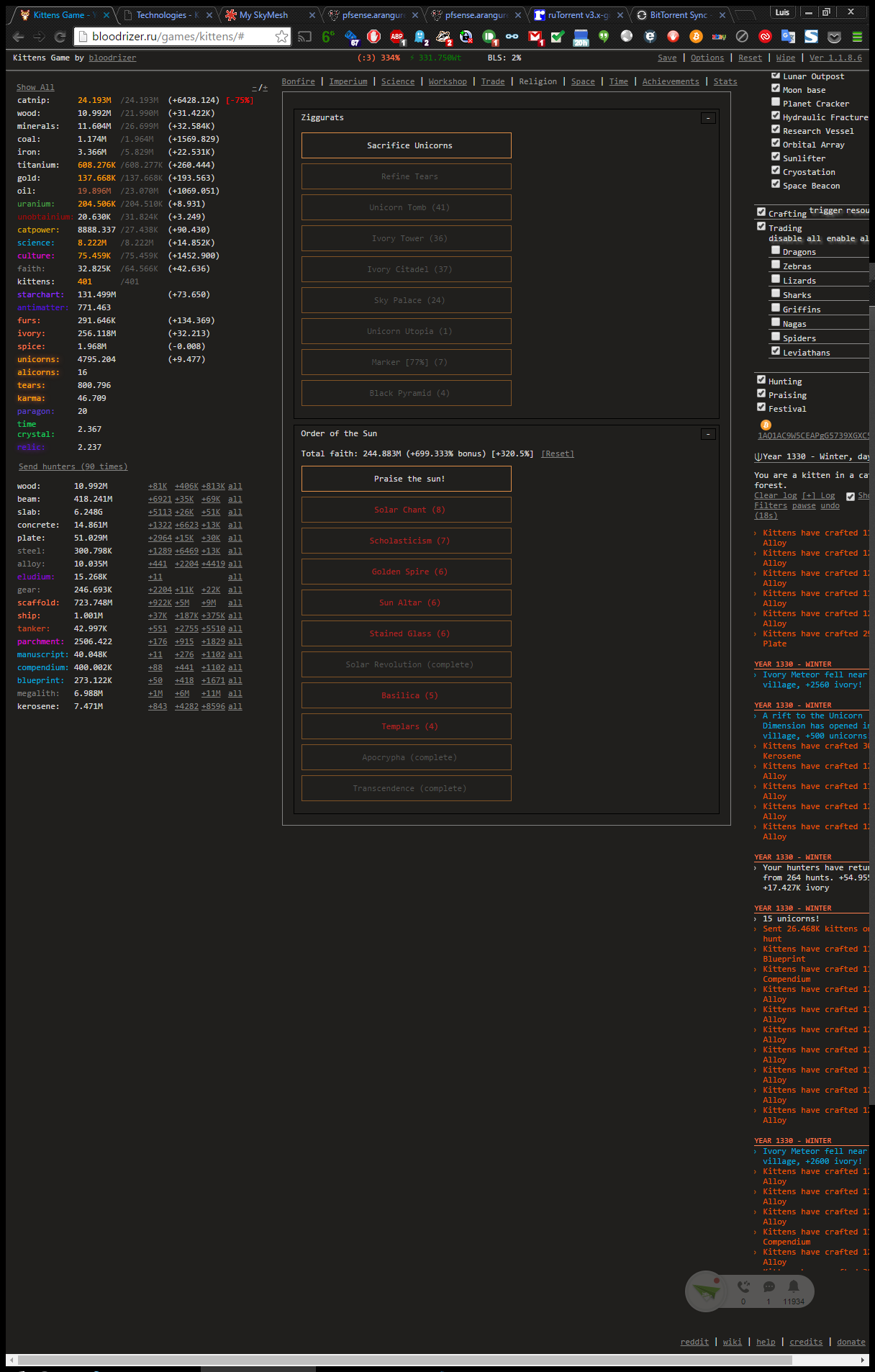875x1372 pixels.
Task: Collapse the Order of the Sun panel
Action: [708, 434]
